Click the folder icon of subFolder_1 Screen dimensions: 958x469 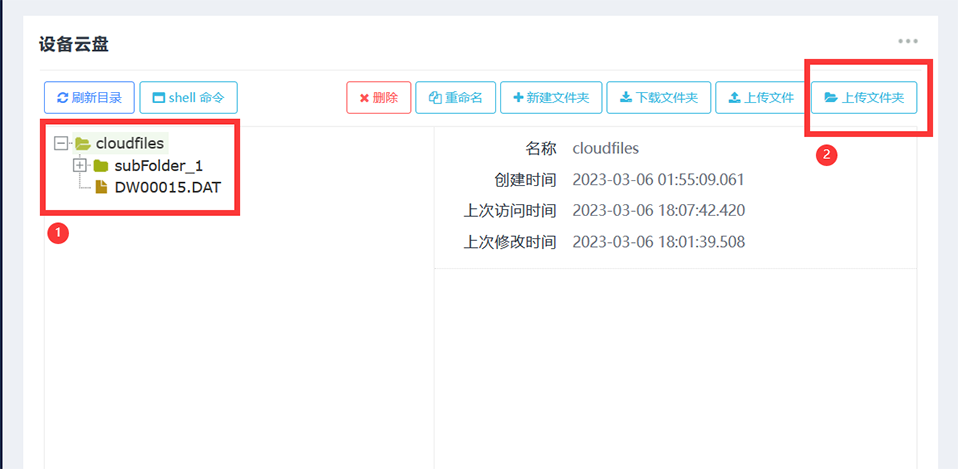pyautogui.click(x=101, y=166)
